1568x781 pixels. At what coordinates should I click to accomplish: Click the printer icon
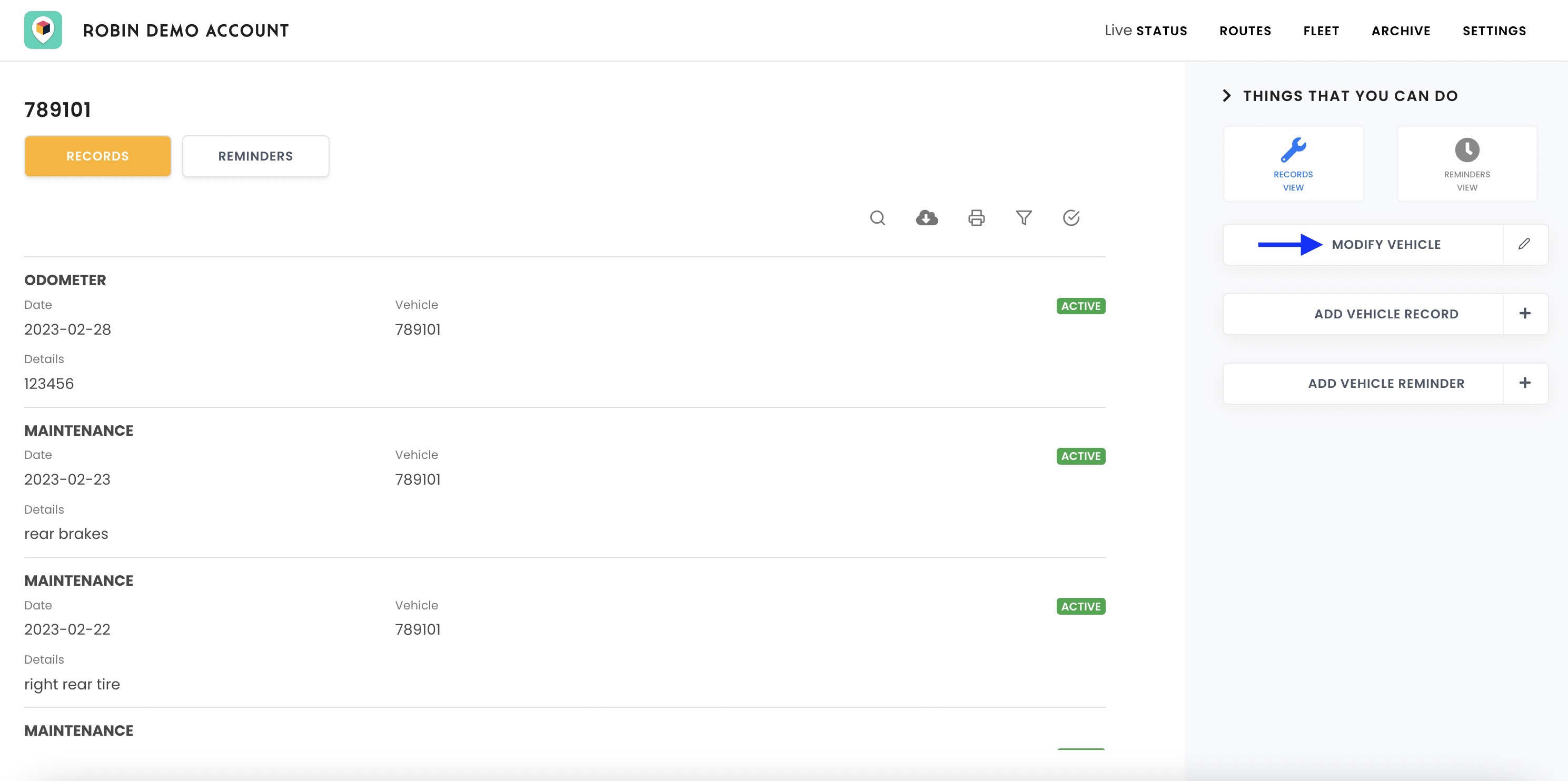(x=976, y=218)
